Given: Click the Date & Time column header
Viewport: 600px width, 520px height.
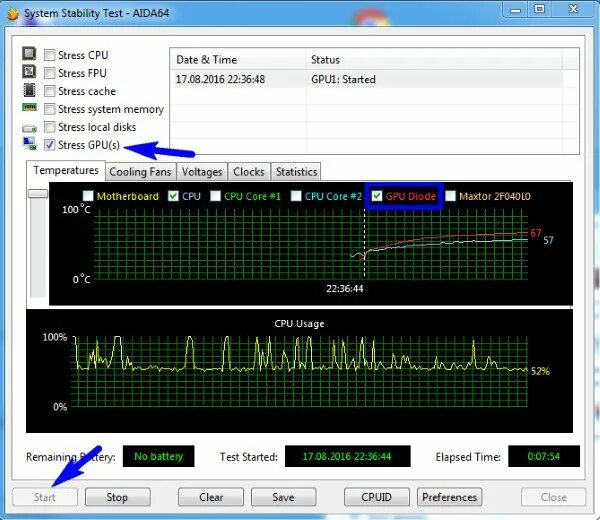Looking at the screenshot, I should [x=238, y=60].
